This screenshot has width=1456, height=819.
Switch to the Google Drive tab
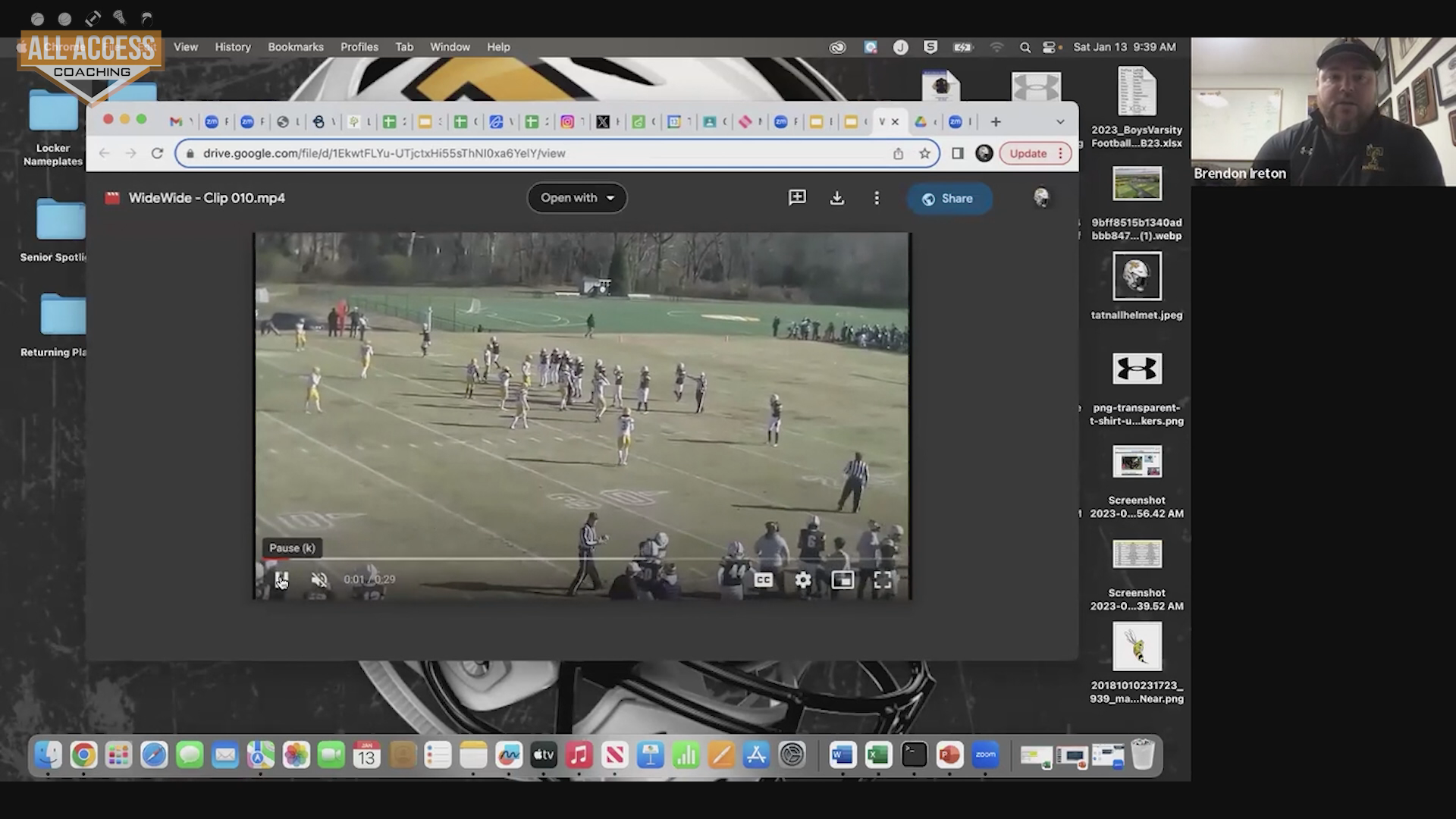pos(920,121)
